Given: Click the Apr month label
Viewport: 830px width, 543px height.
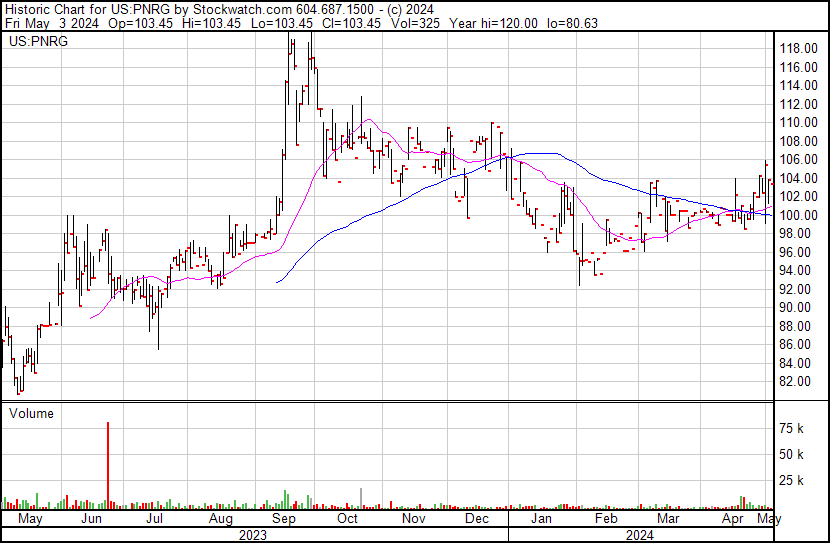Looking at the screenshot, I should 733,519.
